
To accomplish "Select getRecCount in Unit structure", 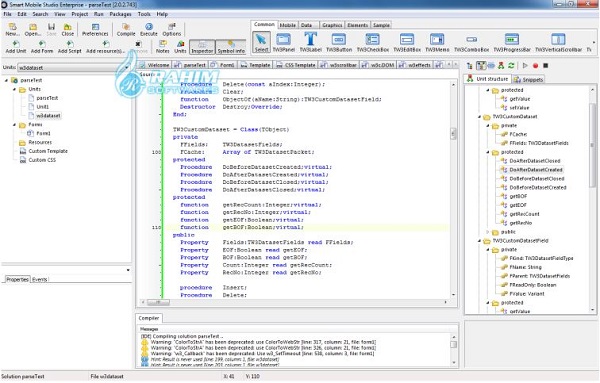I will (x=524, y=214).
